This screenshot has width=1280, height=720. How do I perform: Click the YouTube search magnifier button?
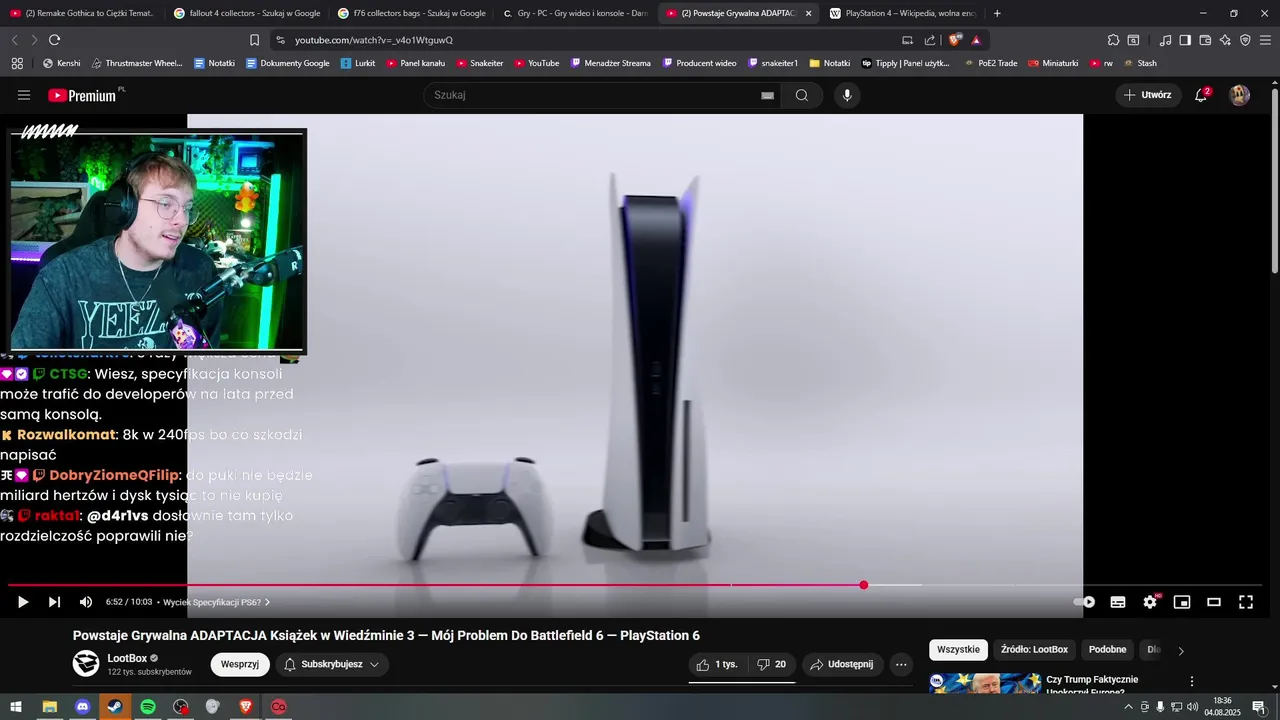coord(802,95)
